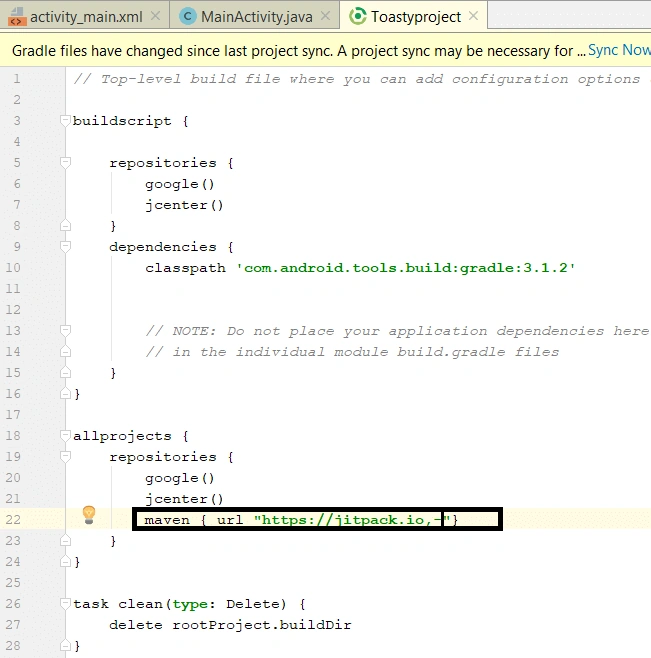The image size is (651, 658).
Task: Click 'repositories' keyword on line 19
Action: [163, 457]
